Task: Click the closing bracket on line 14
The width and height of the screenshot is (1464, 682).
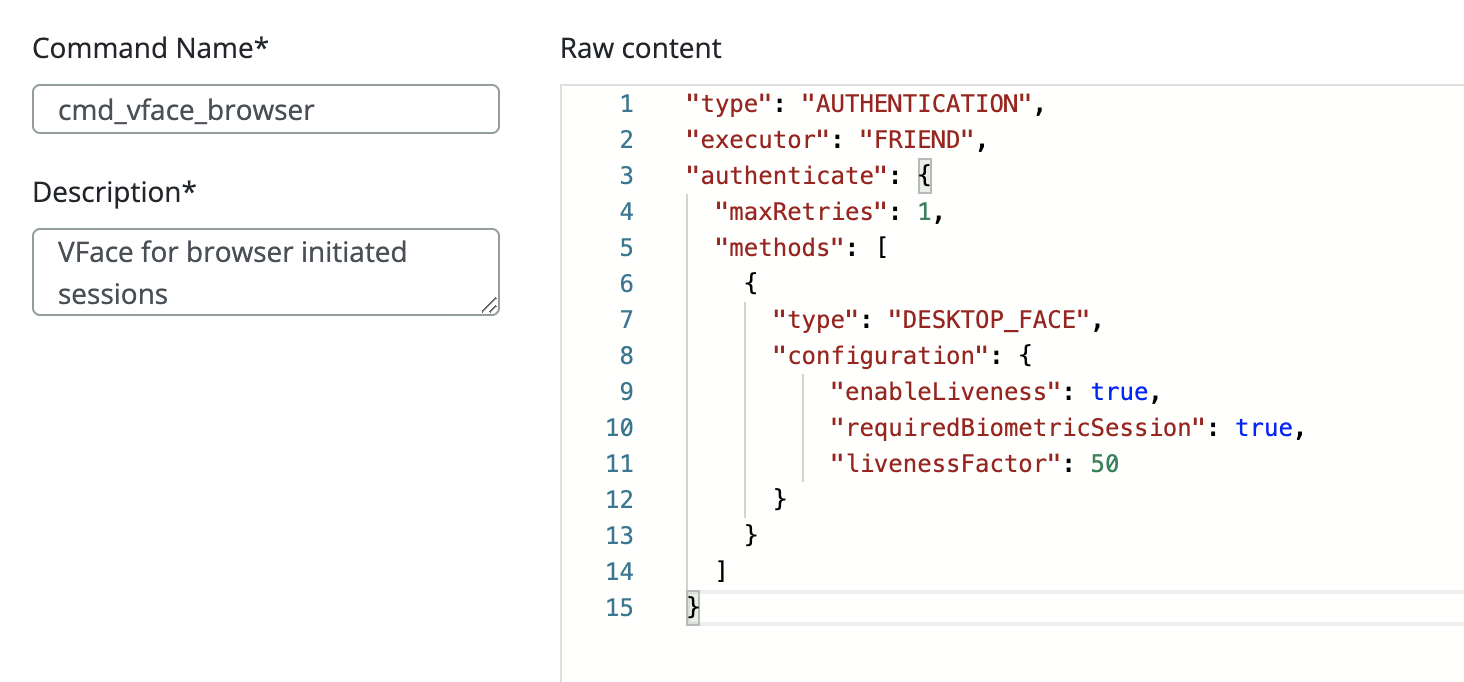Action: coord(721,572)
